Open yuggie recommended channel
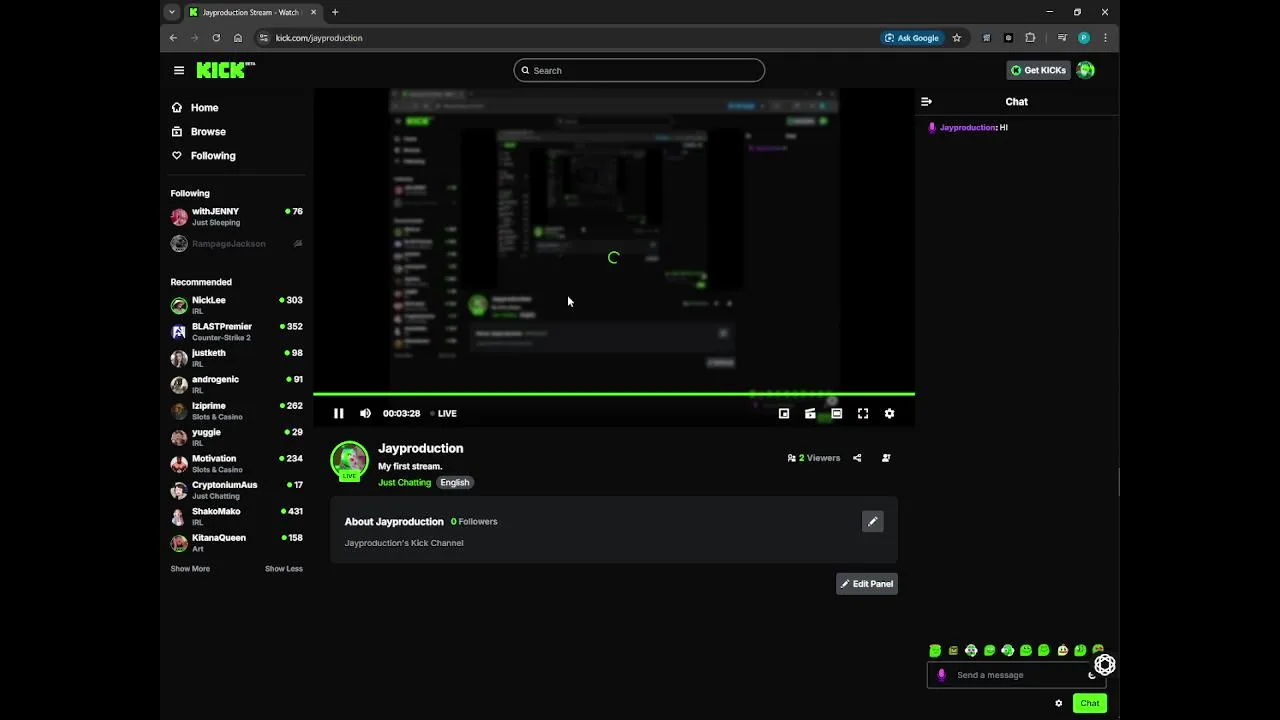 point(237,437)
